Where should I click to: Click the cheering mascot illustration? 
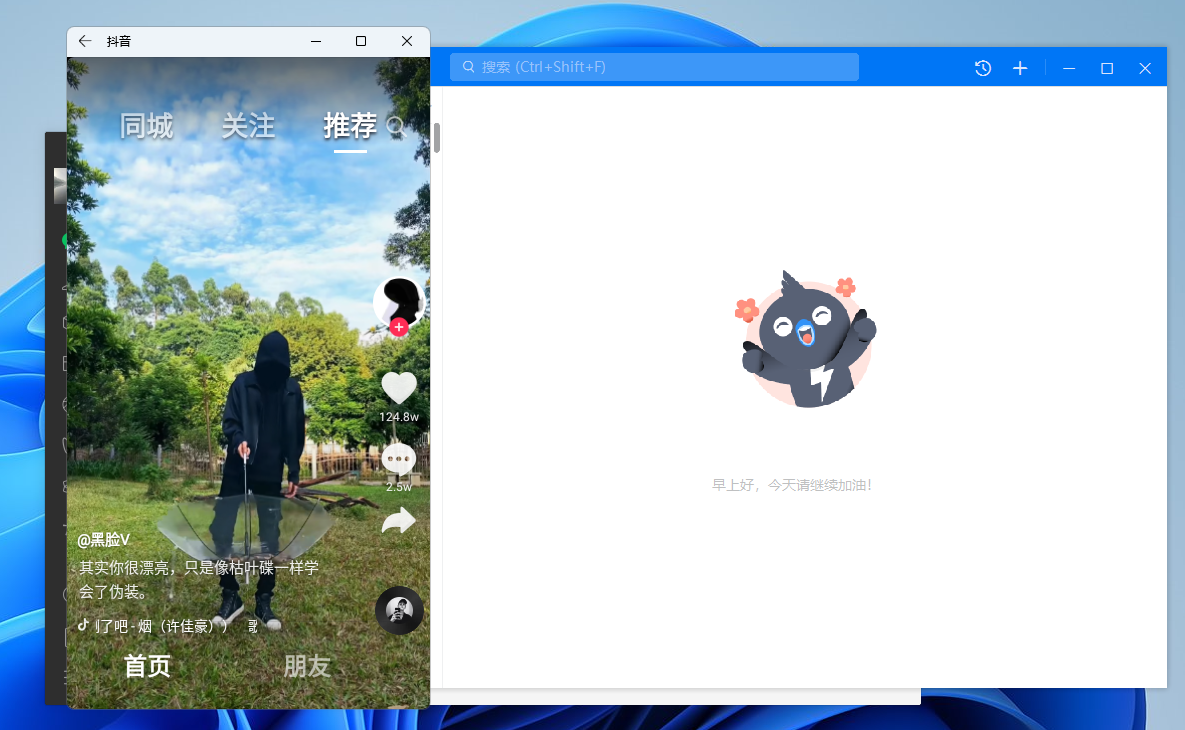point(806,339)
